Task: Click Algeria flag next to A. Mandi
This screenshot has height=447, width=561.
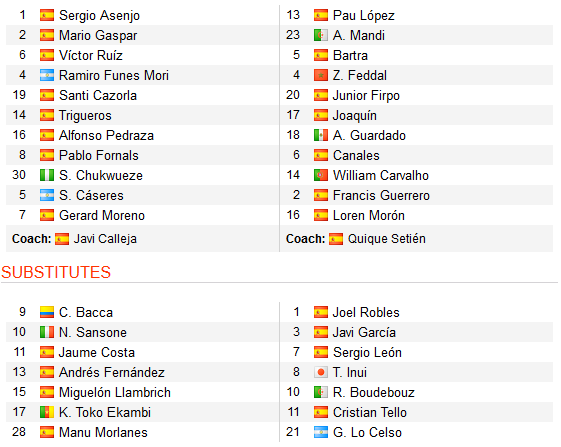Action: coord(321,35)
